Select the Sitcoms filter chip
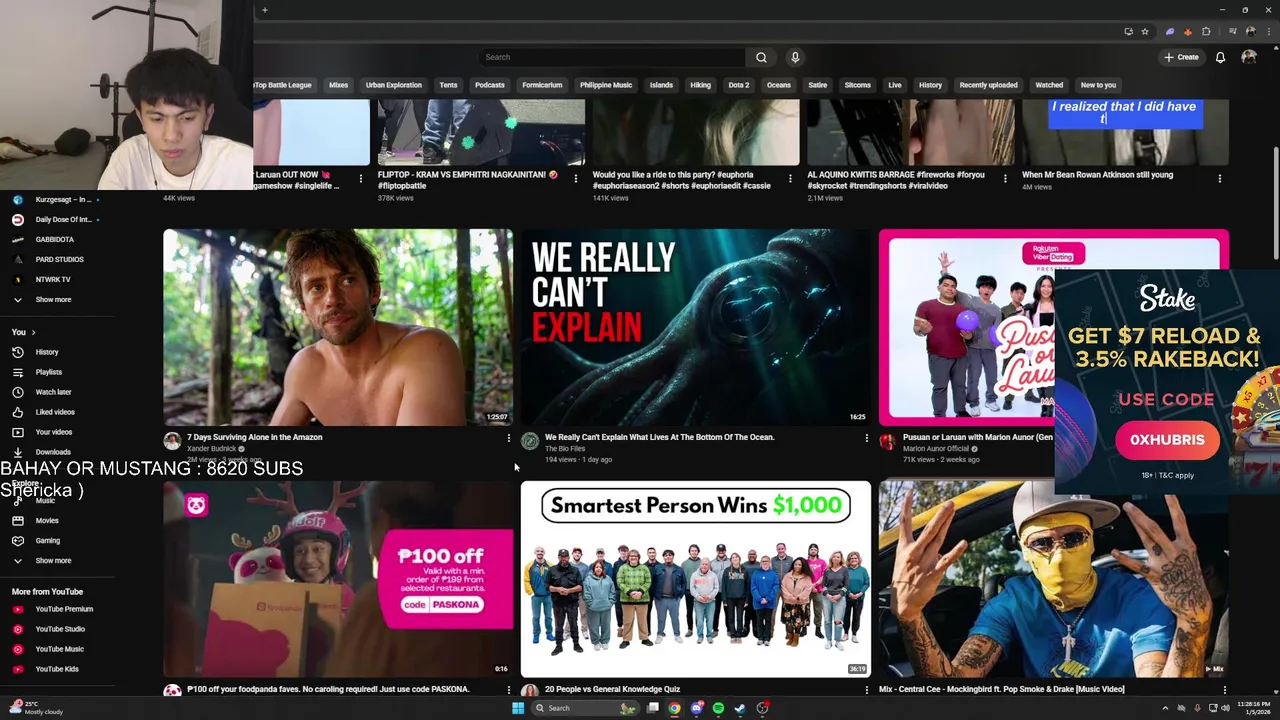The height and width of the screenshot is (720, 1280). (858, 85)
